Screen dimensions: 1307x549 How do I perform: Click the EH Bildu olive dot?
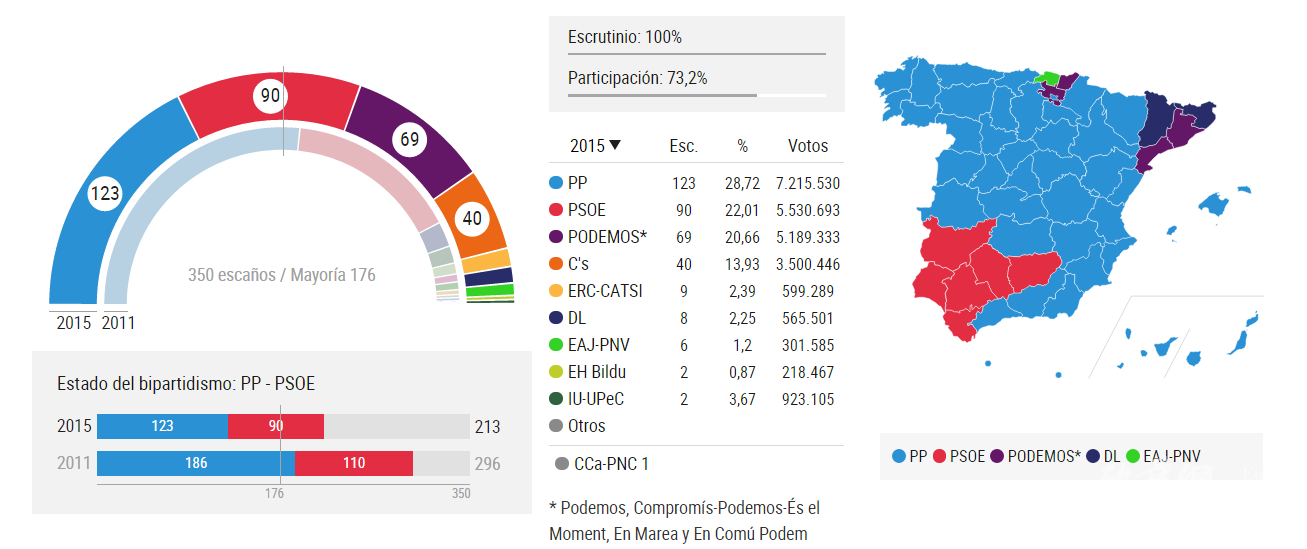[x=556, y=372]
